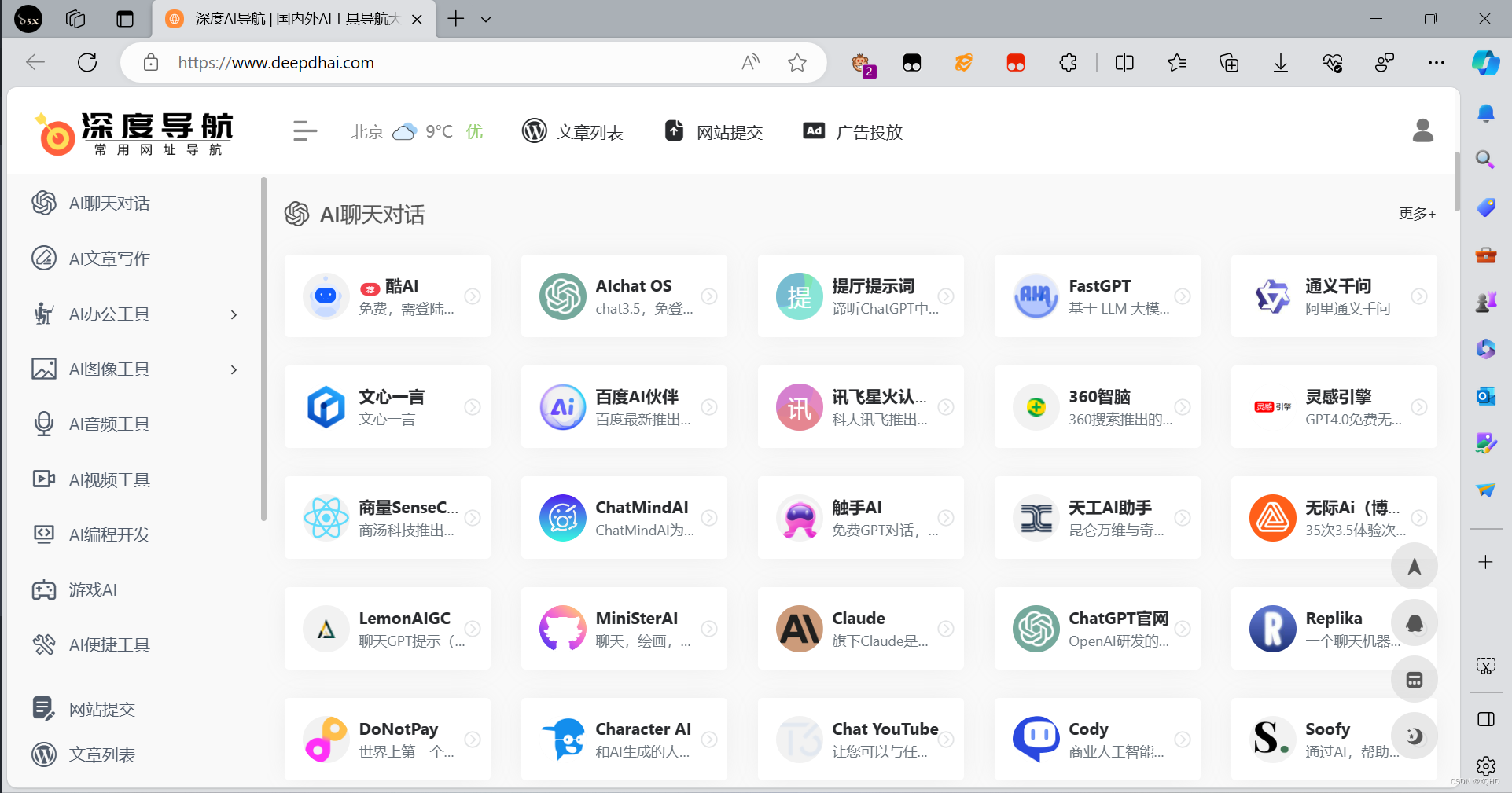Screen dimensions: 1512x793
Task: Click arrow on ChatMindAI card
Action: [709, 518]
